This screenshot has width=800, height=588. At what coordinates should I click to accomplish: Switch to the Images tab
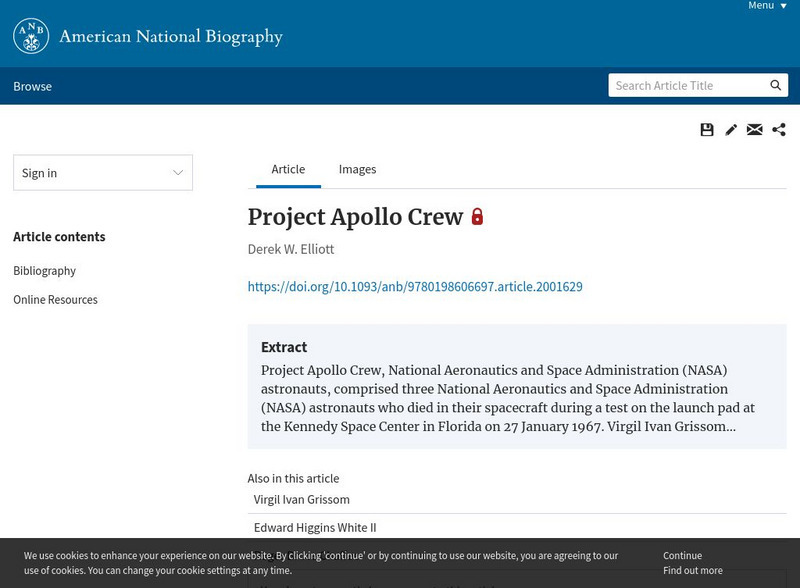click(x=357, y=169)
